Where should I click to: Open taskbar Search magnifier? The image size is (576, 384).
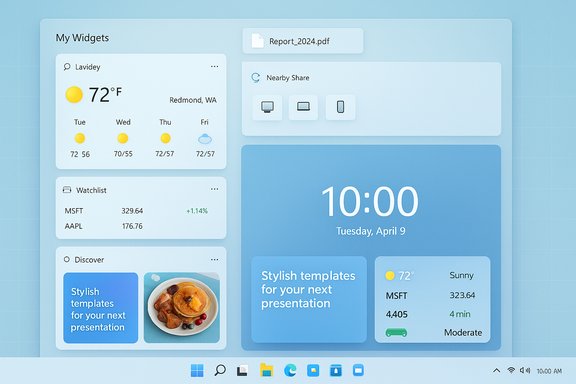point(220,370)
